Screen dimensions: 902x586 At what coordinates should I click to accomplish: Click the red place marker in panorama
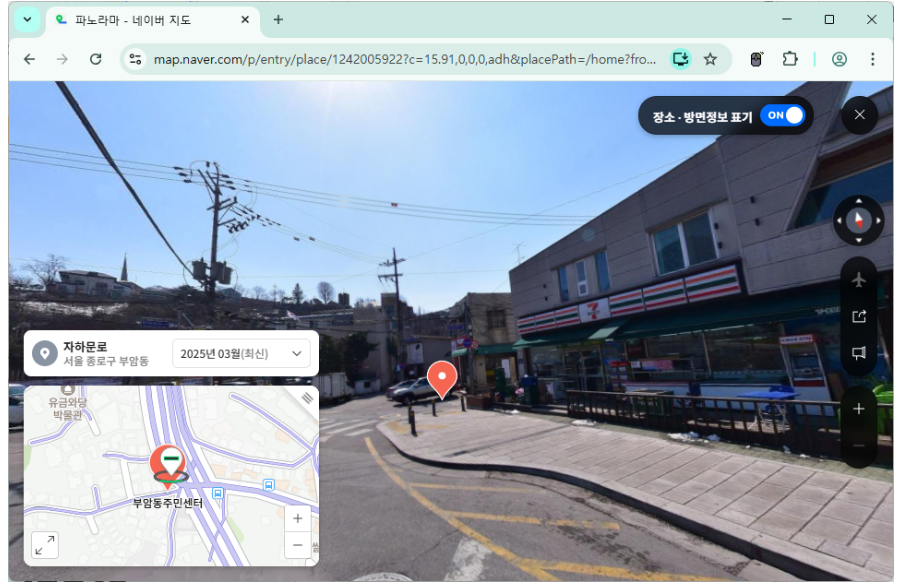[442, 380]
